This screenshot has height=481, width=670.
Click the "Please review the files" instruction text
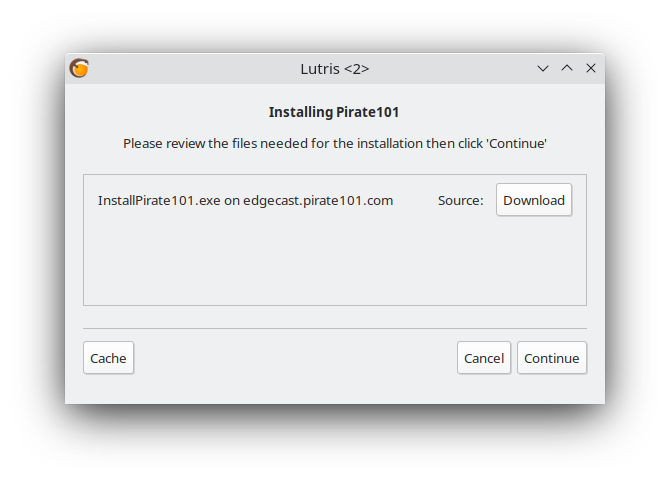[x=334, y=143]
